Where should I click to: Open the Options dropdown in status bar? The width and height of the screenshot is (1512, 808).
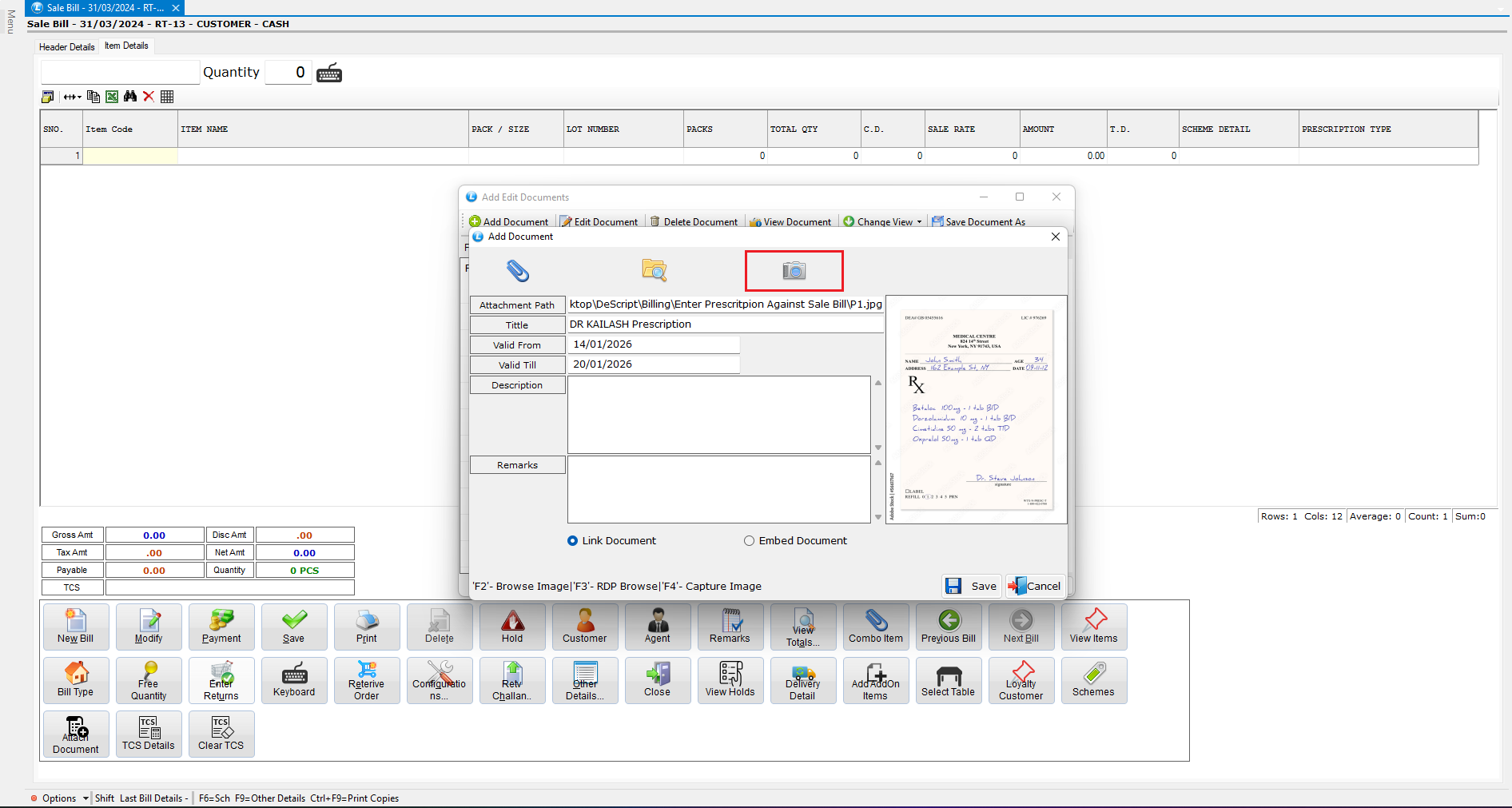[x=86, y=798]
